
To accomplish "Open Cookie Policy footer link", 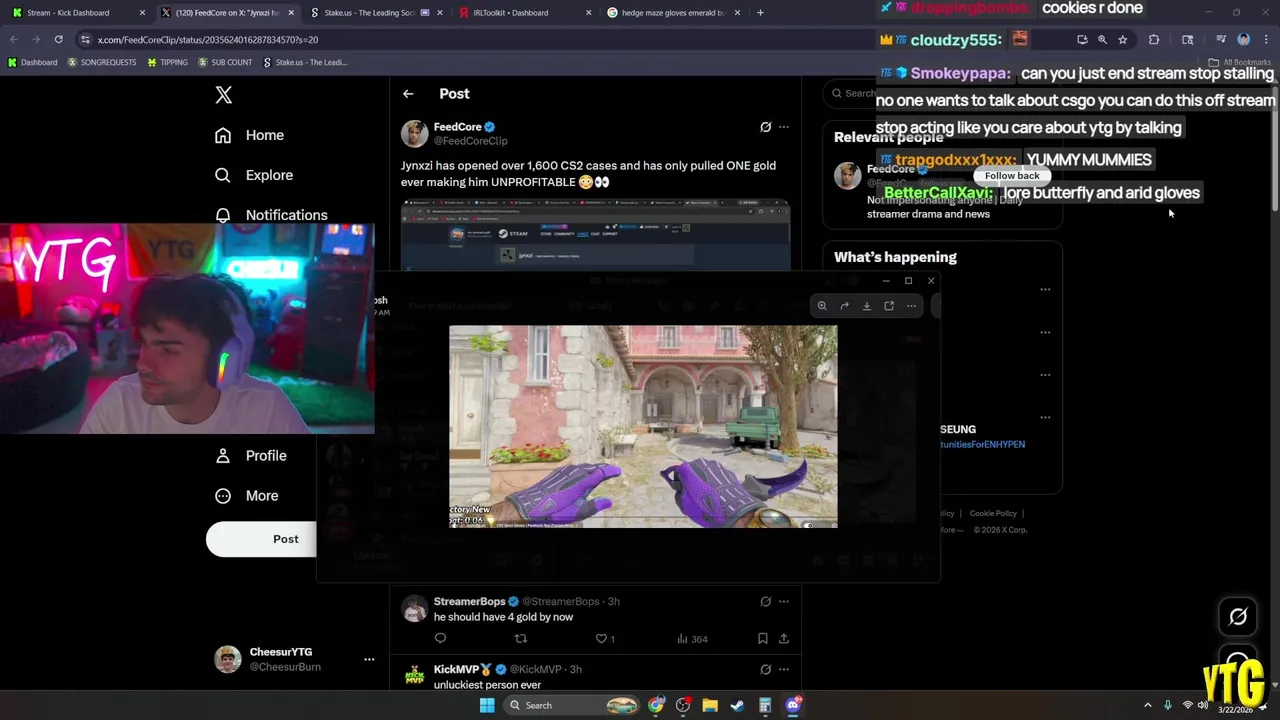I will [x=993, y=513].
